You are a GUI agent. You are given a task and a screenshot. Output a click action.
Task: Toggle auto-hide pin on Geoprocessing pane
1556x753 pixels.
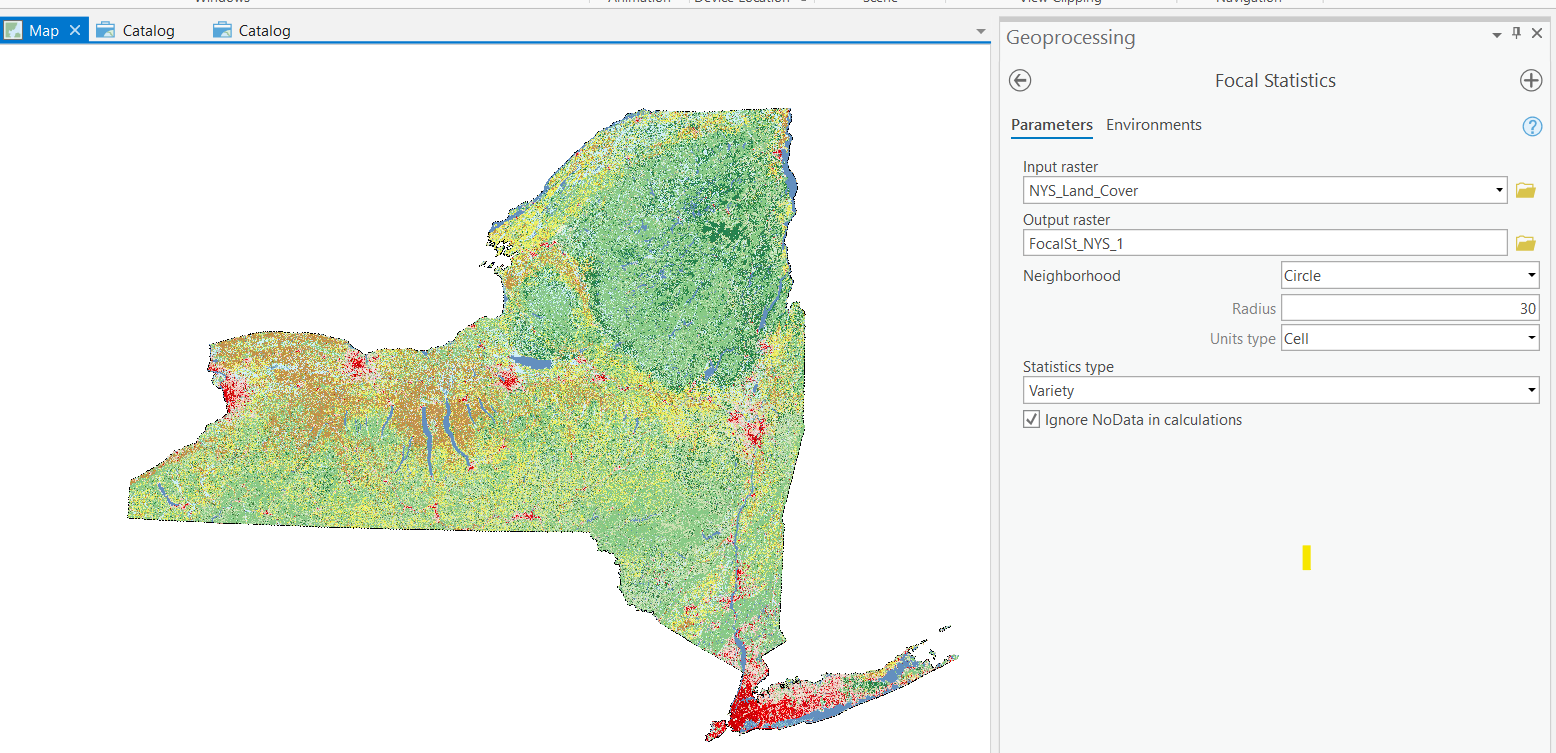coord(1516,34)
